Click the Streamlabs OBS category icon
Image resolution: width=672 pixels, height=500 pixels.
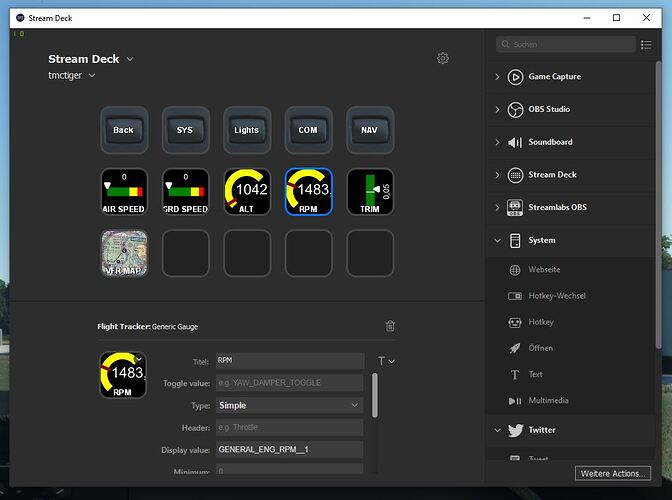pyautogui.click(x=515, y=208)
